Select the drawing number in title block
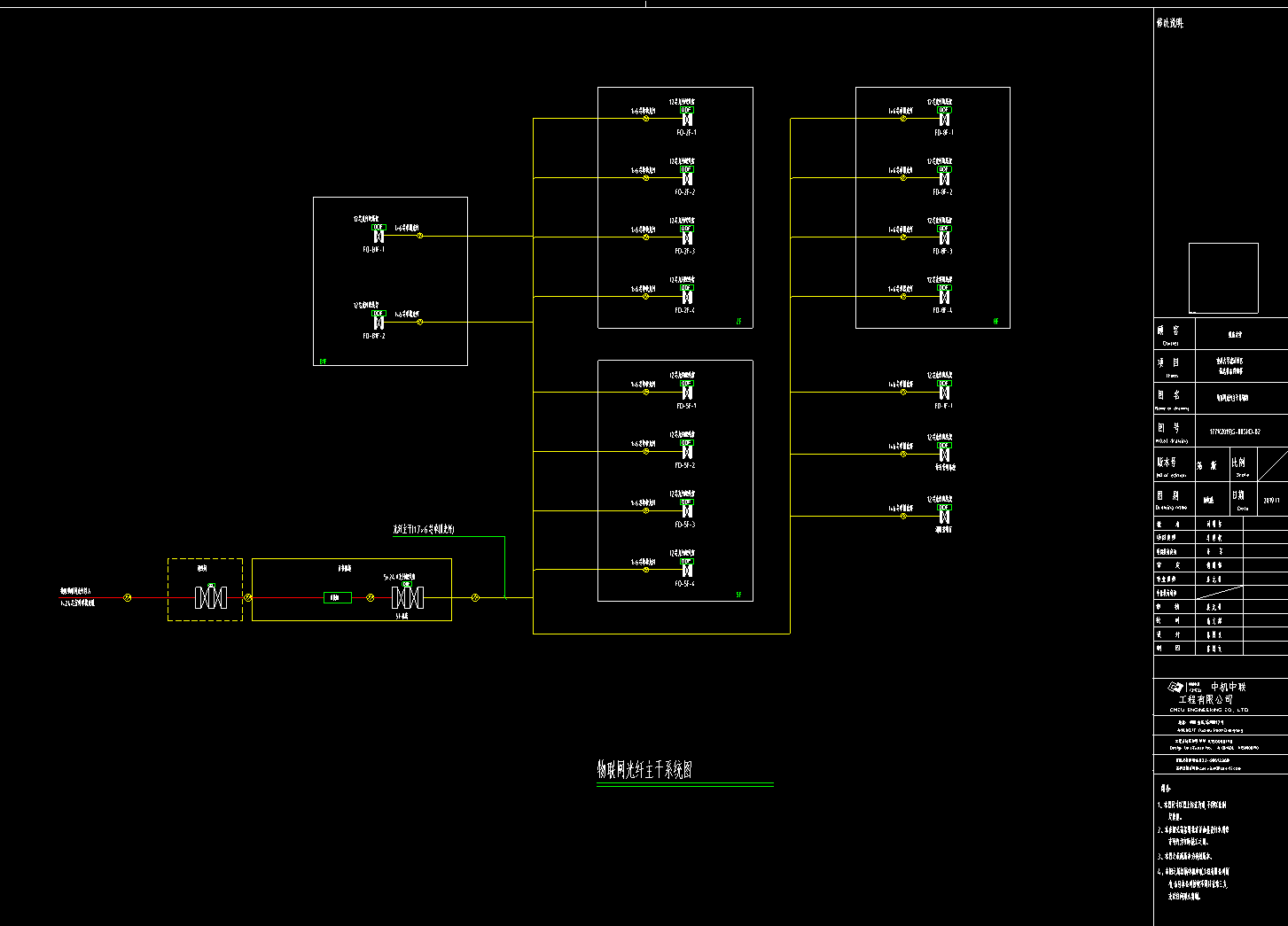 pyautogui.click(x=1235, y=432)
